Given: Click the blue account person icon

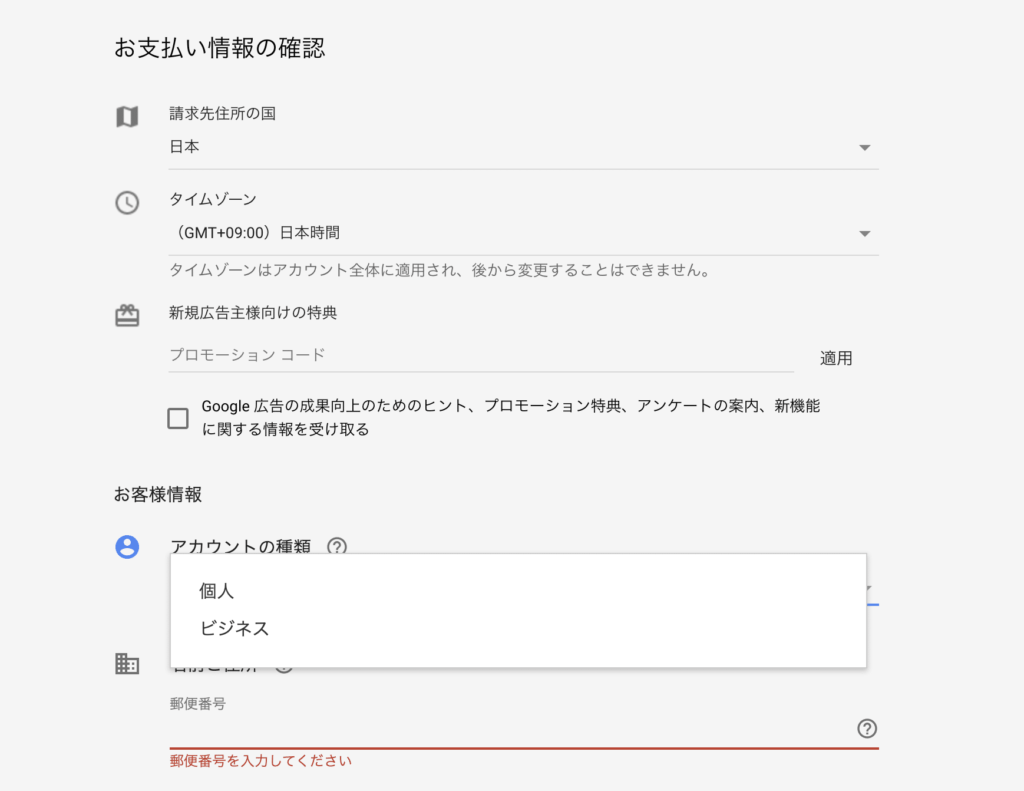Looking at the screenshot, I should 127,547.
